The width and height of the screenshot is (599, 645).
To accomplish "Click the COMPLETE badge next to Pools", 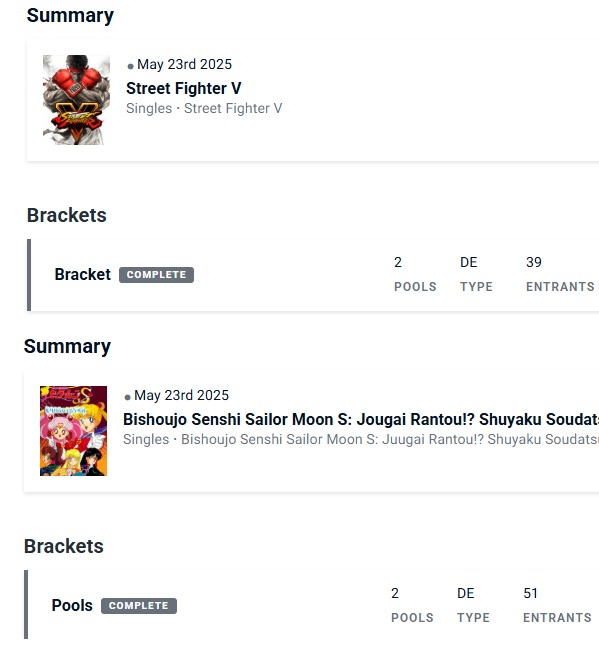I will (139, 606).
